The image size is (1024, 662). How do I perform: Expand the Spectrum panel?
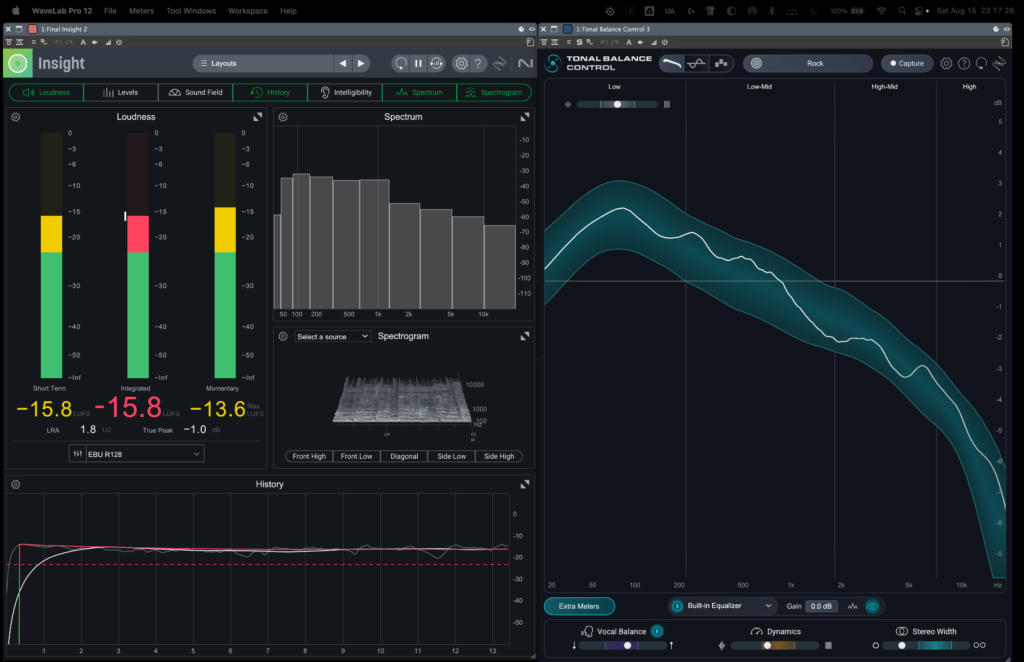point(524,117)
